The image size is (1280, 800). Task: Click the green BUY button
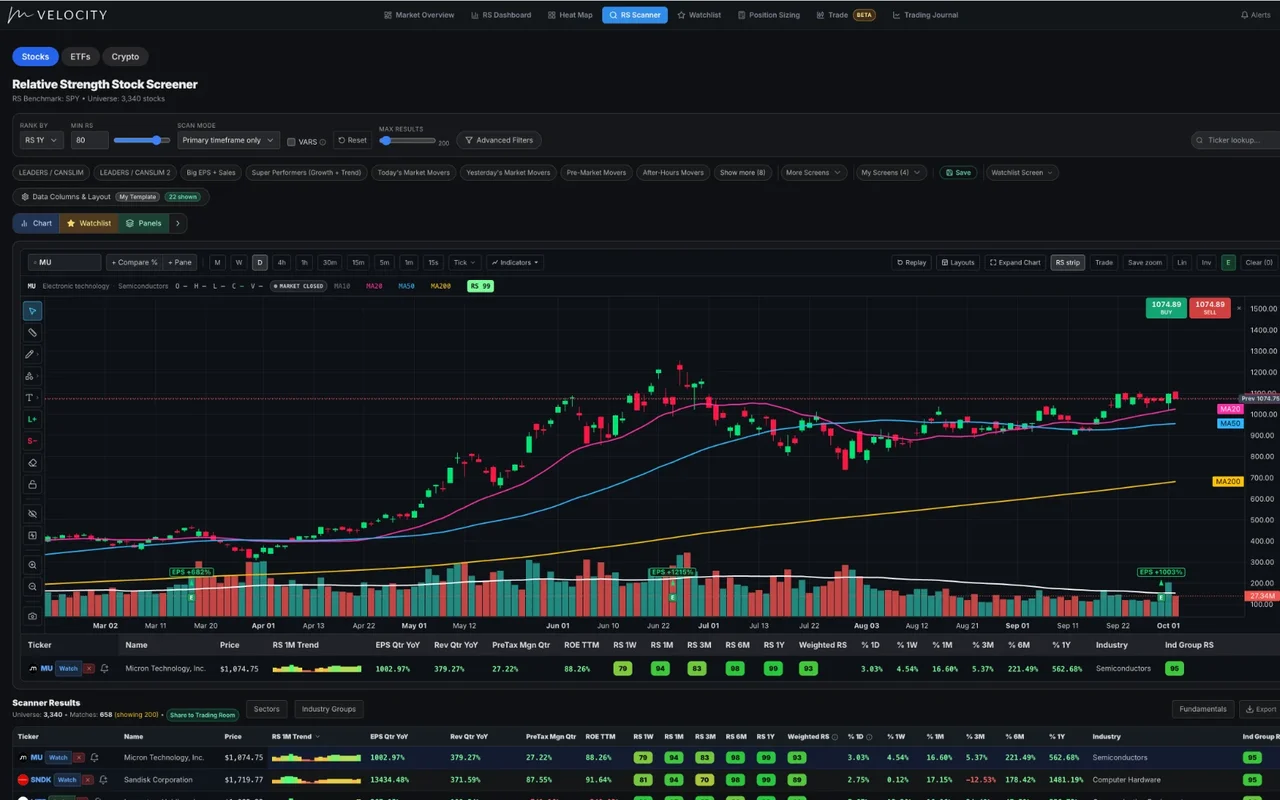click(x=1166, y=308)
